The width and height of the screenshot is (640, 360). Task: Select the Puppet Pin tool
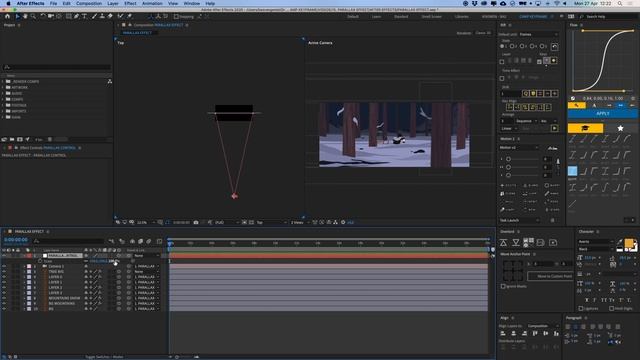click(129, 16)
